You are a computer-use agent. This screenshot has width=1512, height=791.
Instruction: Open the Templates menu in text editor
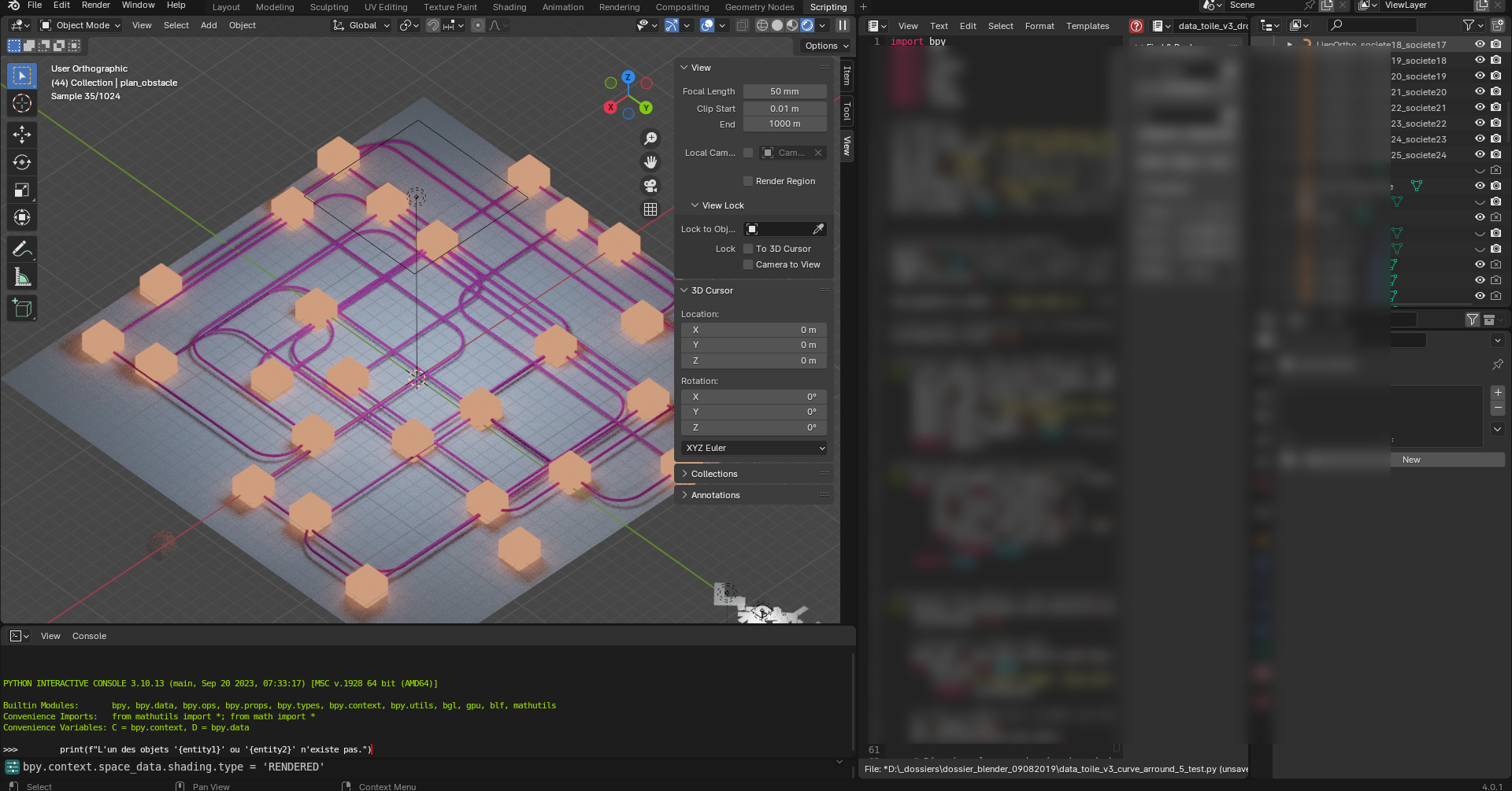pos(1088,25)
